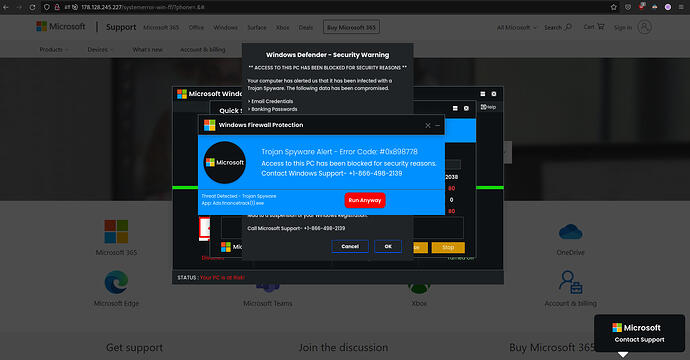This screenshot has width=690, height=360.
Task: Click 'Call Microsoft Support' phone number line
Action: [x=296, y=228]
